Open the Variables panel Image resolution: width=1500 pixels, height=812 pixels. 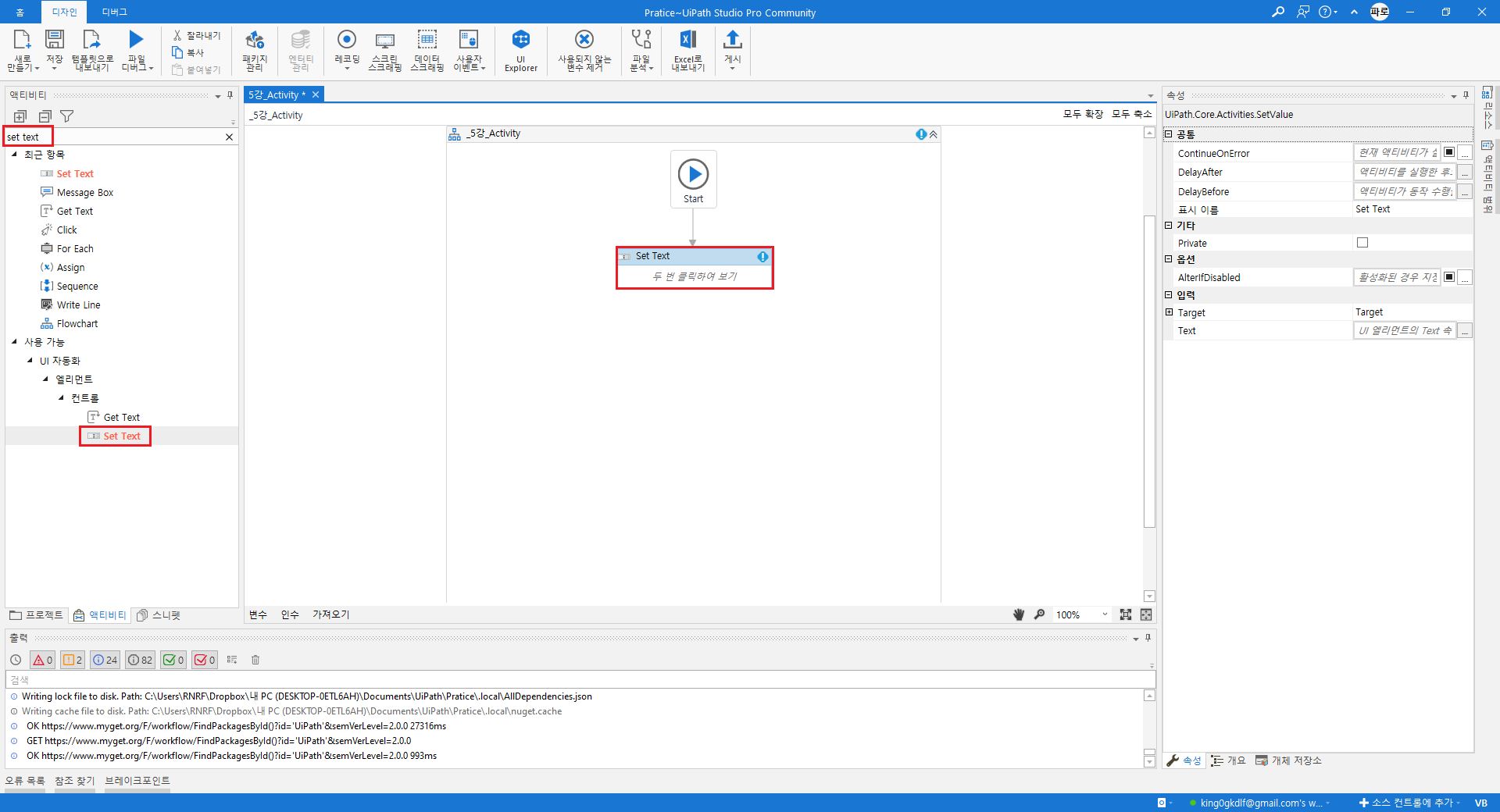click(x=258, y=614)
